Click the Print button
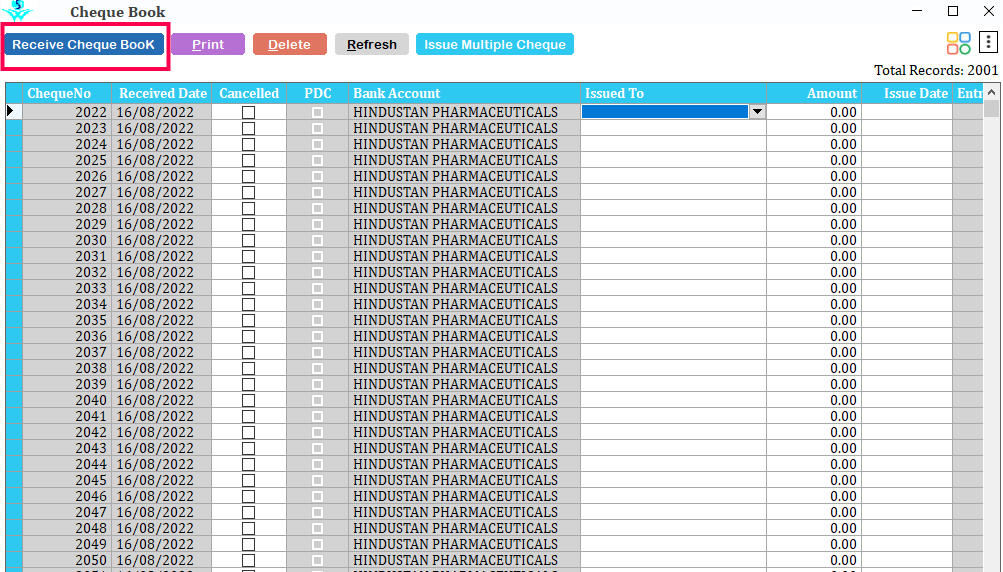The width and height of the screenshot is (1003, 572). (208, 45)
